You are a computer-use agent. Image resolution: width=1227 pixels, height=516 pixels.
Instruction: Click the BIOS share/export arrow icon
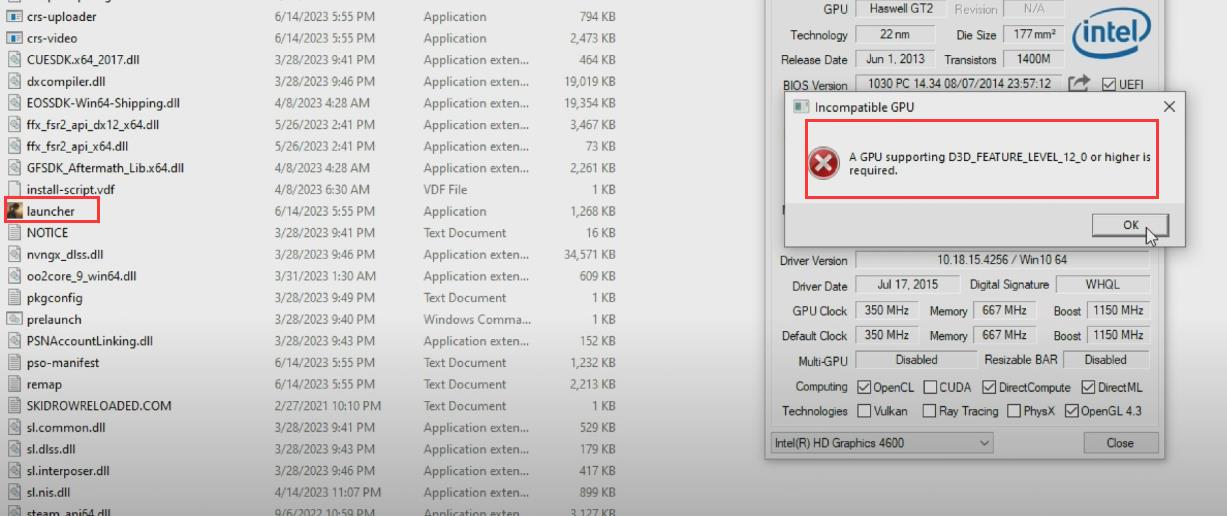point(1078,85)
